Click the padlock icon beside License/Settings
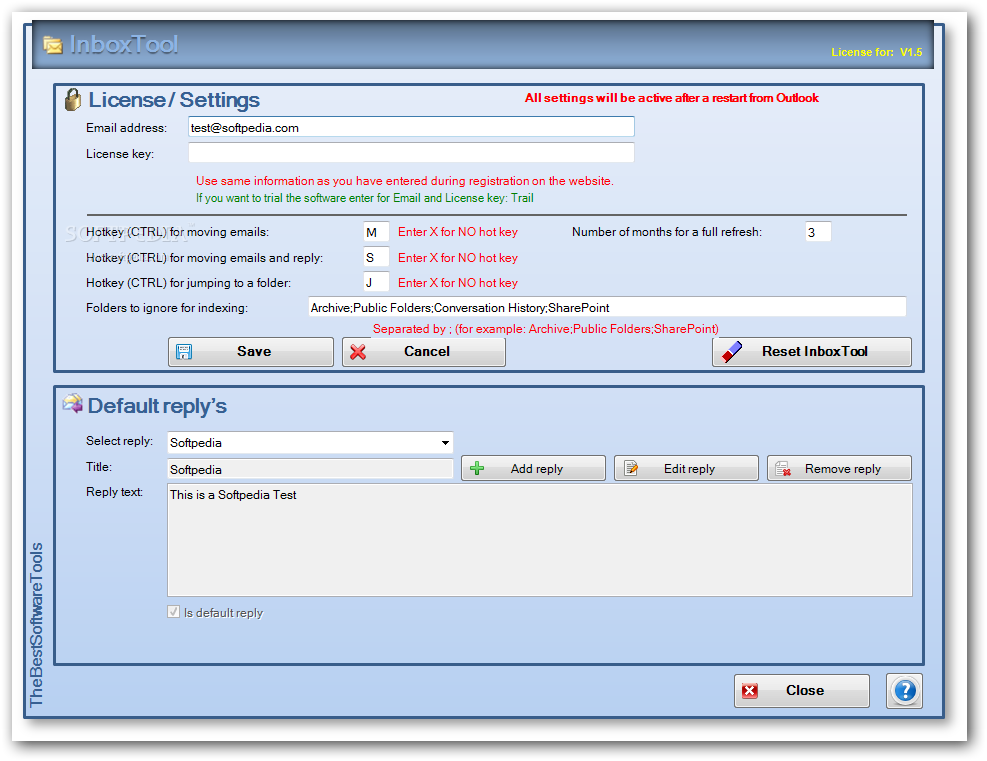Viewport: 987px width, 761px height. pyautogui.click(x=73, y=99)
